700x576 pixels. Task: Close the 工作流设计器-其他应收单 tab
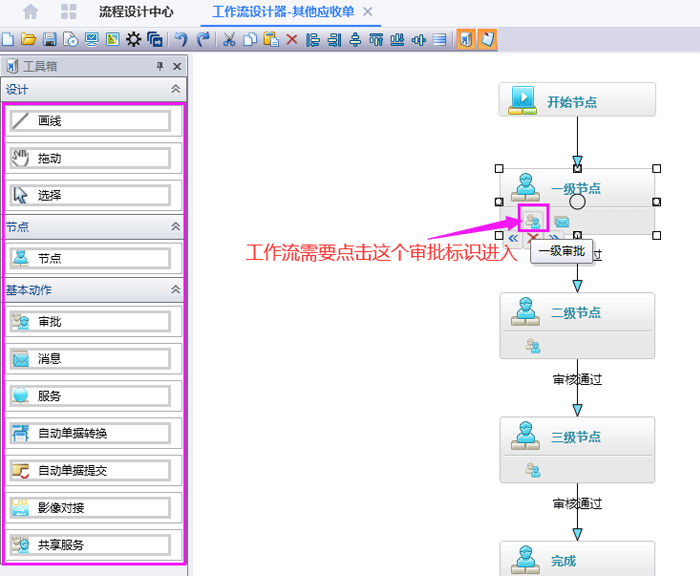[368, 12]
